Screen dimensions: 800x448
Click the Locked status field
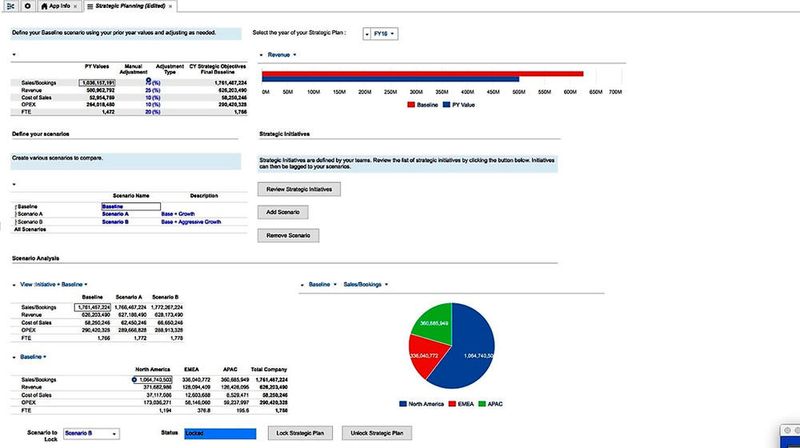[x=220, y=434]
